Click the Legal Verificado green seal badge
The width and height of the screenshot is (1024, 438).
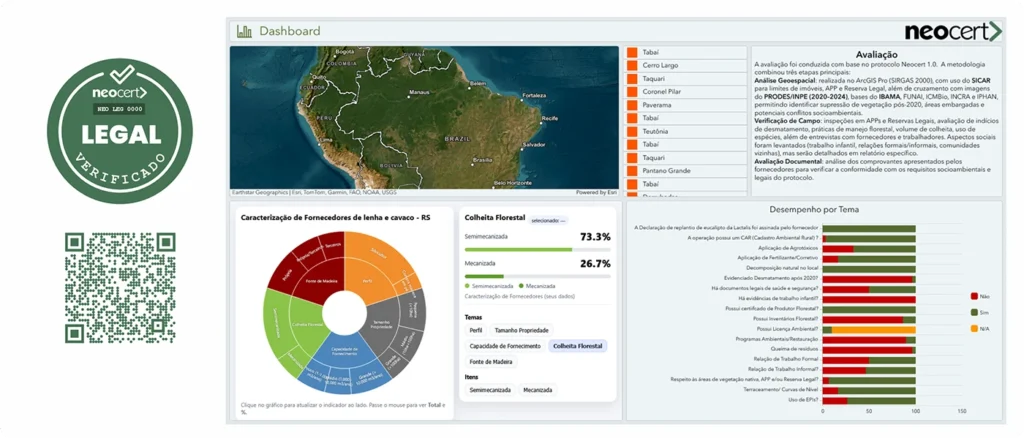pos(120,130)
